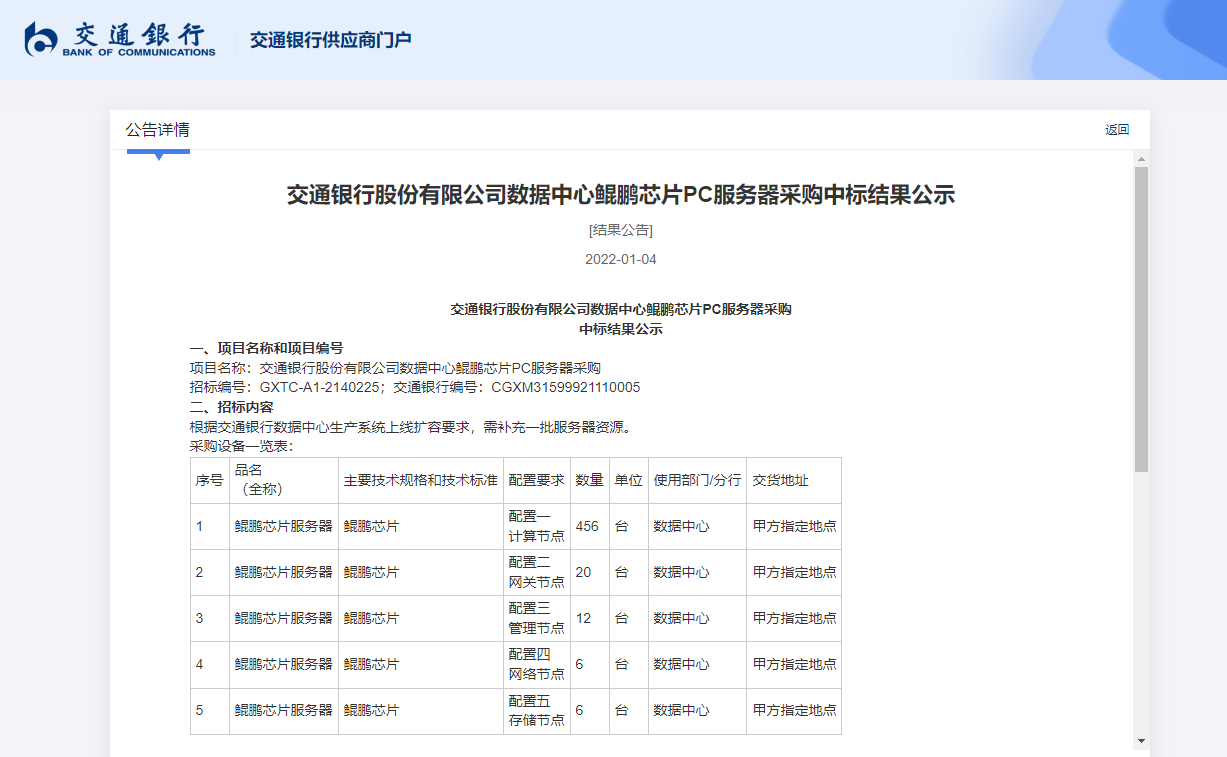Click the 配置三 管理节点 cell
The height and width of the screenshot is (757, 1227).
click(537, 618)
